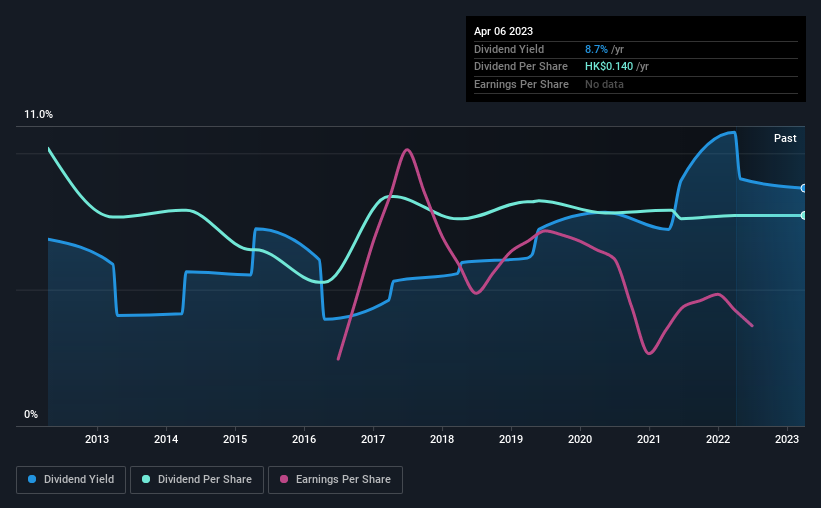Click the Dividend Yield row label in tooltip
Image resolution: width=821 pixels, height=508 pixels.
click(509, 49)
